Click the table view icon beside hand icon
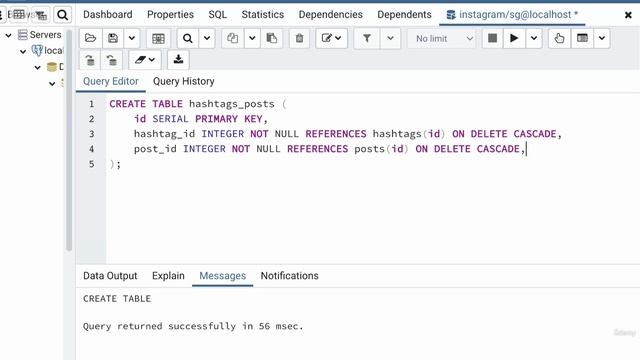 pyautogui.click(x=582, y=38)
